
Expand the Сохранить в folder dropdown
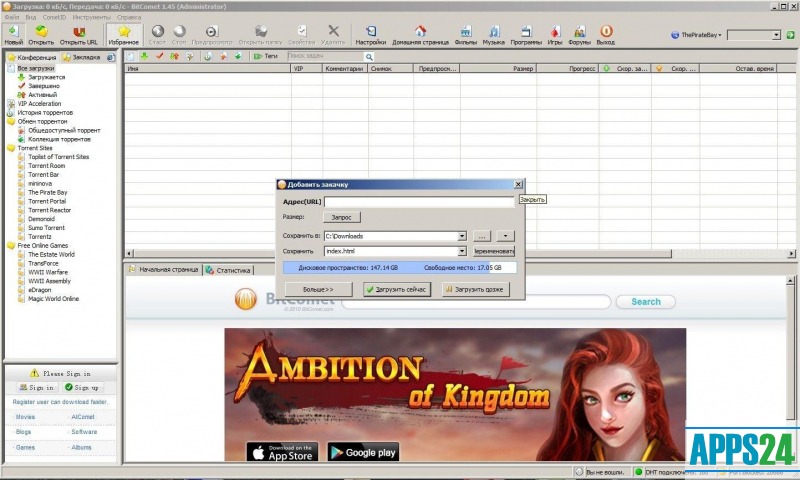pos(462,236)
